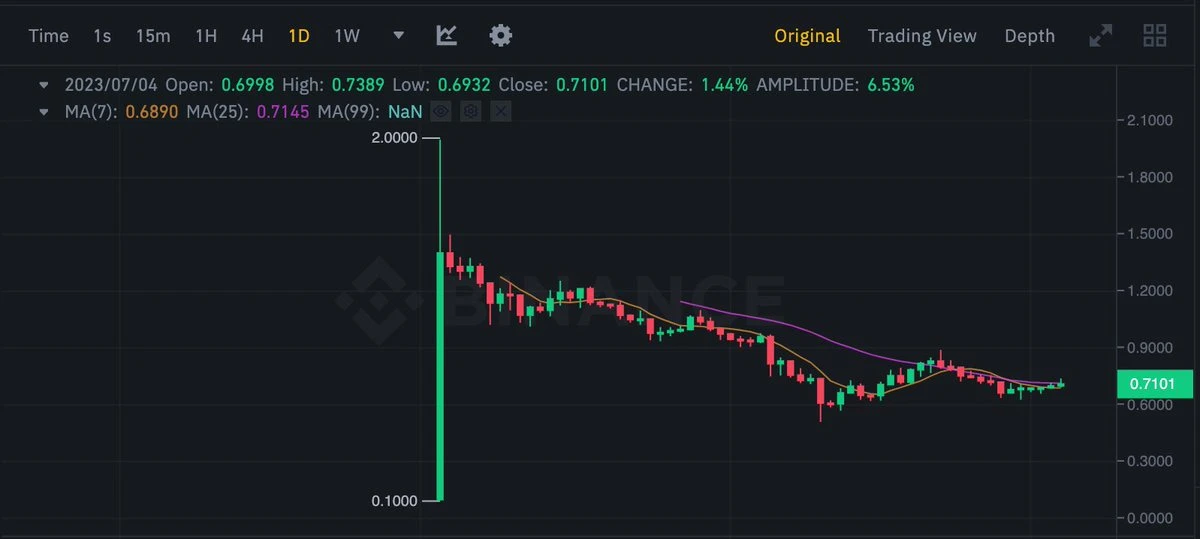Hide the MA indicator using eye icon

pyautogui.click(x=441, y=112)
